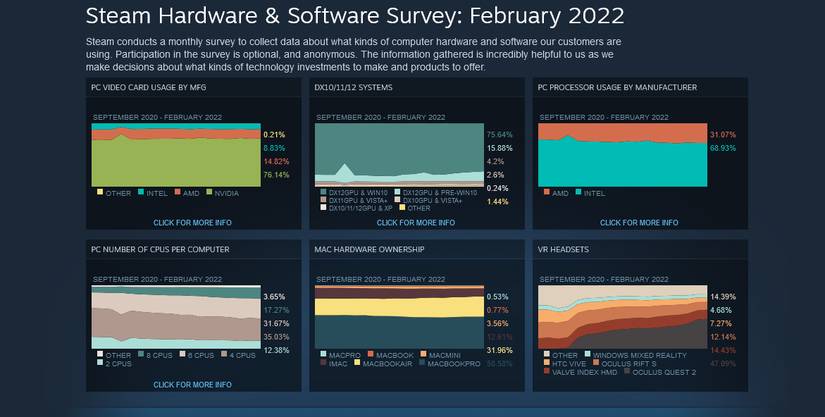Click the 31.67% value in CPUs panel
This screenshot has width=825, height=417.
click(x=276, y=323)
